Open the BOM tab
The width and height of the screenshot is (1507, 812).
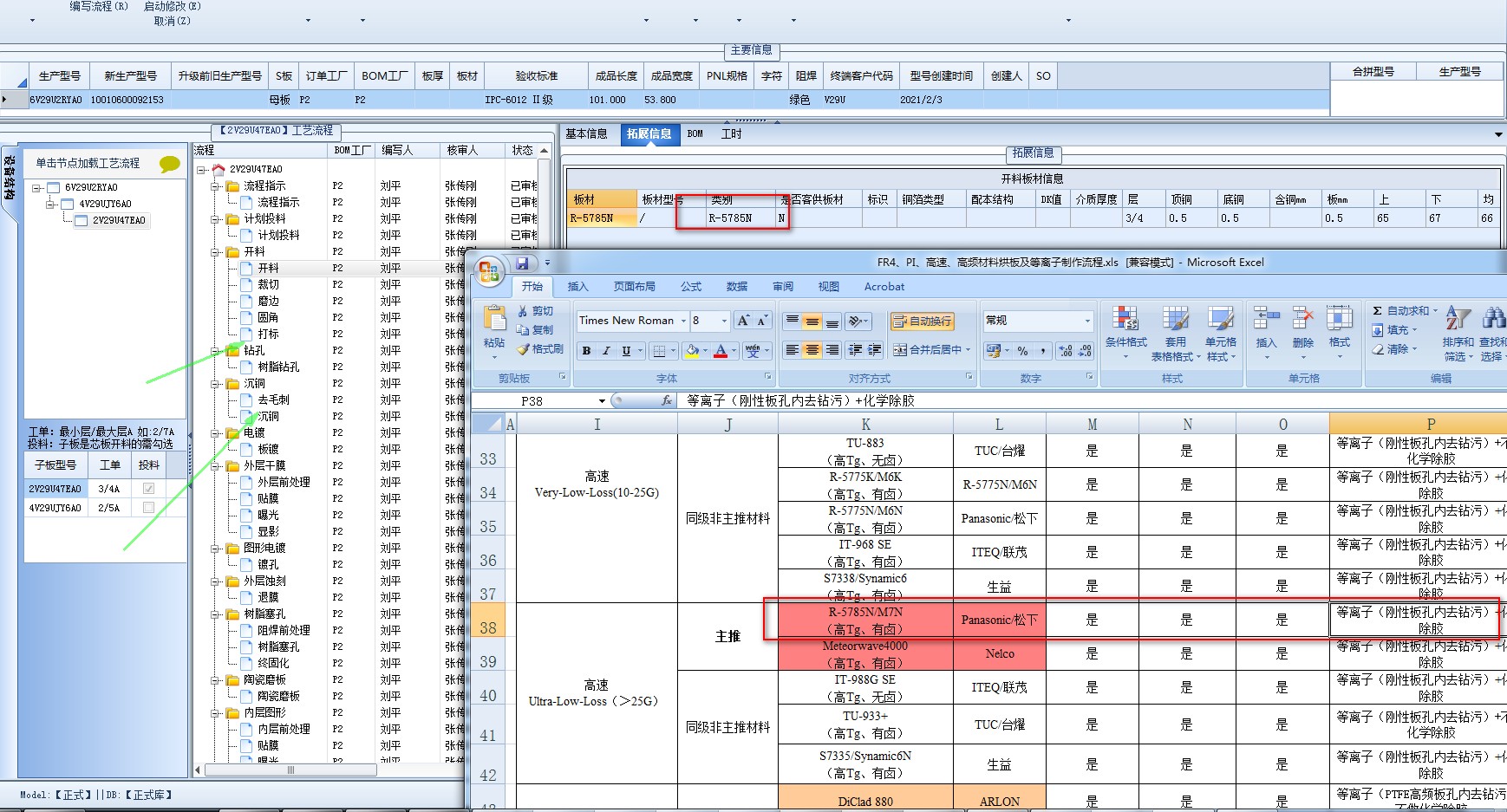pyautogui.click(x=695, y=134)
